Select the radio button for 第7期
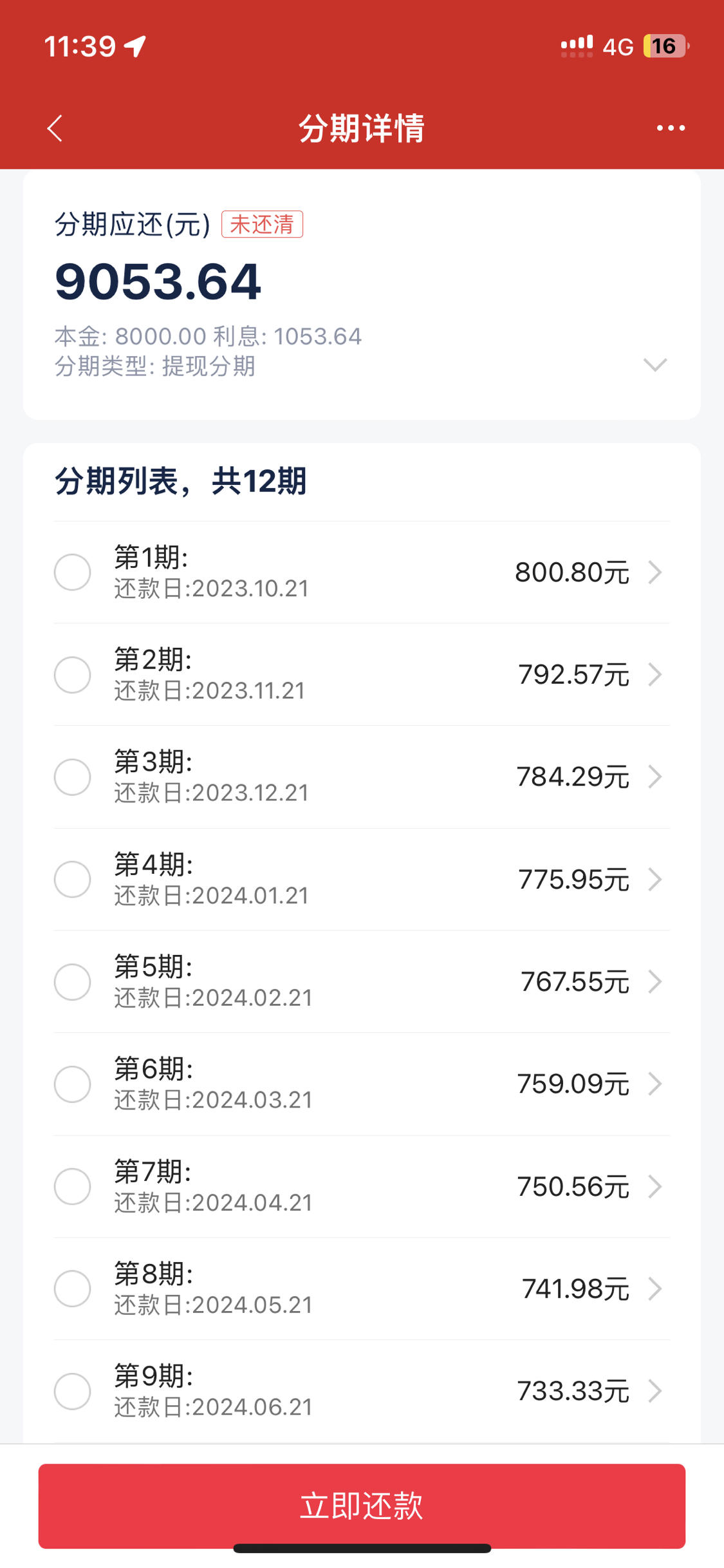The image size is (724, 1568). pyautogui.click(x=72, y=1186)
